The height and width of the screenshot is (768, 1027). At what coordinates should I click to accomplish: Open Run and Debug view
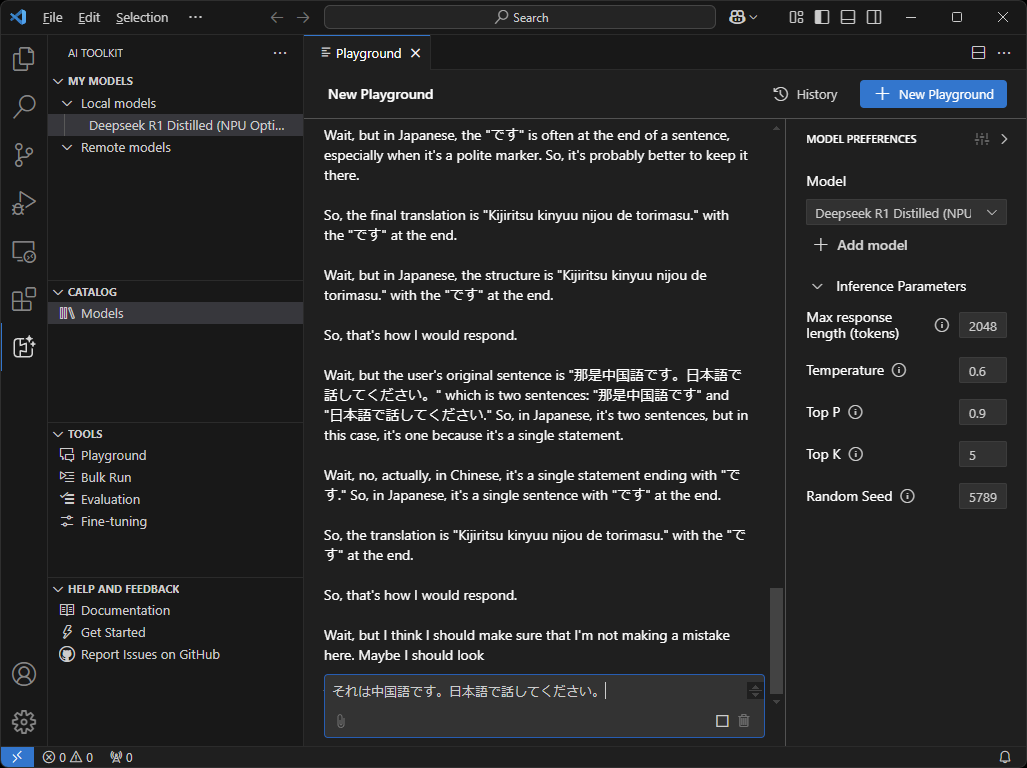[24, 203]
